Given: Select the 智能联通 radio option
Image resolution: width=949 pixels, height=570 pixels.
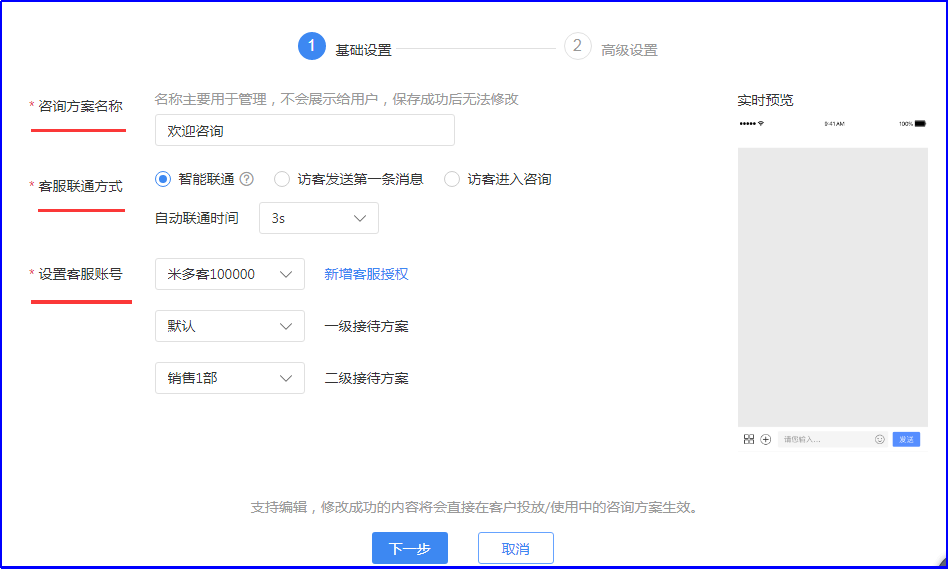Looking at the screenshot, I should pos(164,179).
